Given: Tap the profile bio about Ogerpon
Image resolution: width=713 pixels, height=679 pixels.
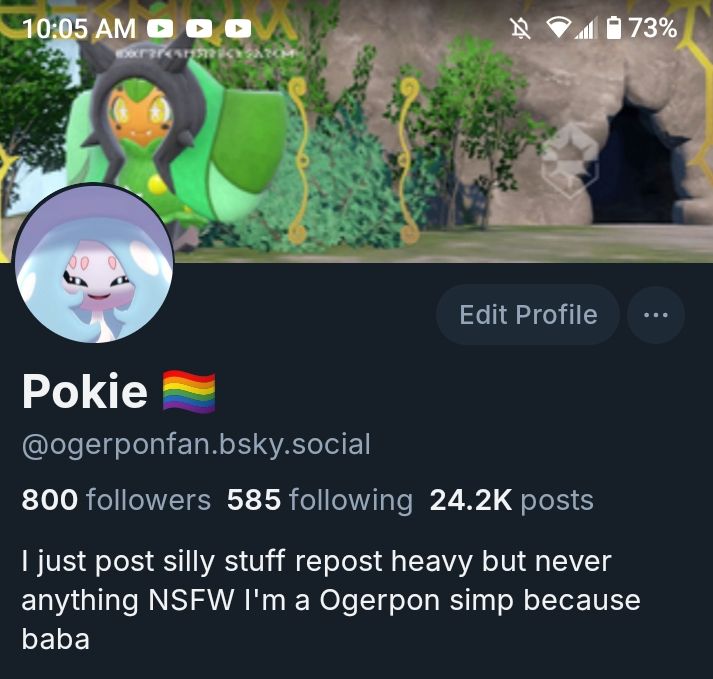Looking at the screenshot, I should click(331, 600).
